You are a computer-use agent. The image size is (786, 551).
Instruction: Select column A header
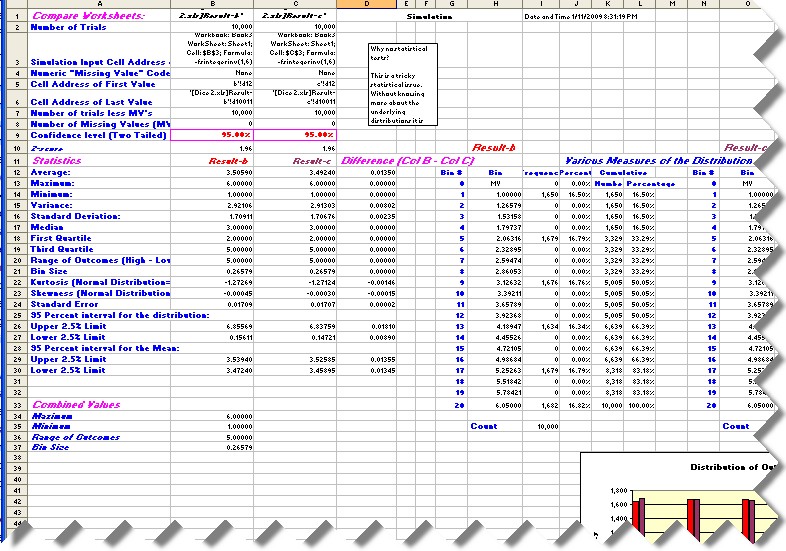(x=99, y=4)
